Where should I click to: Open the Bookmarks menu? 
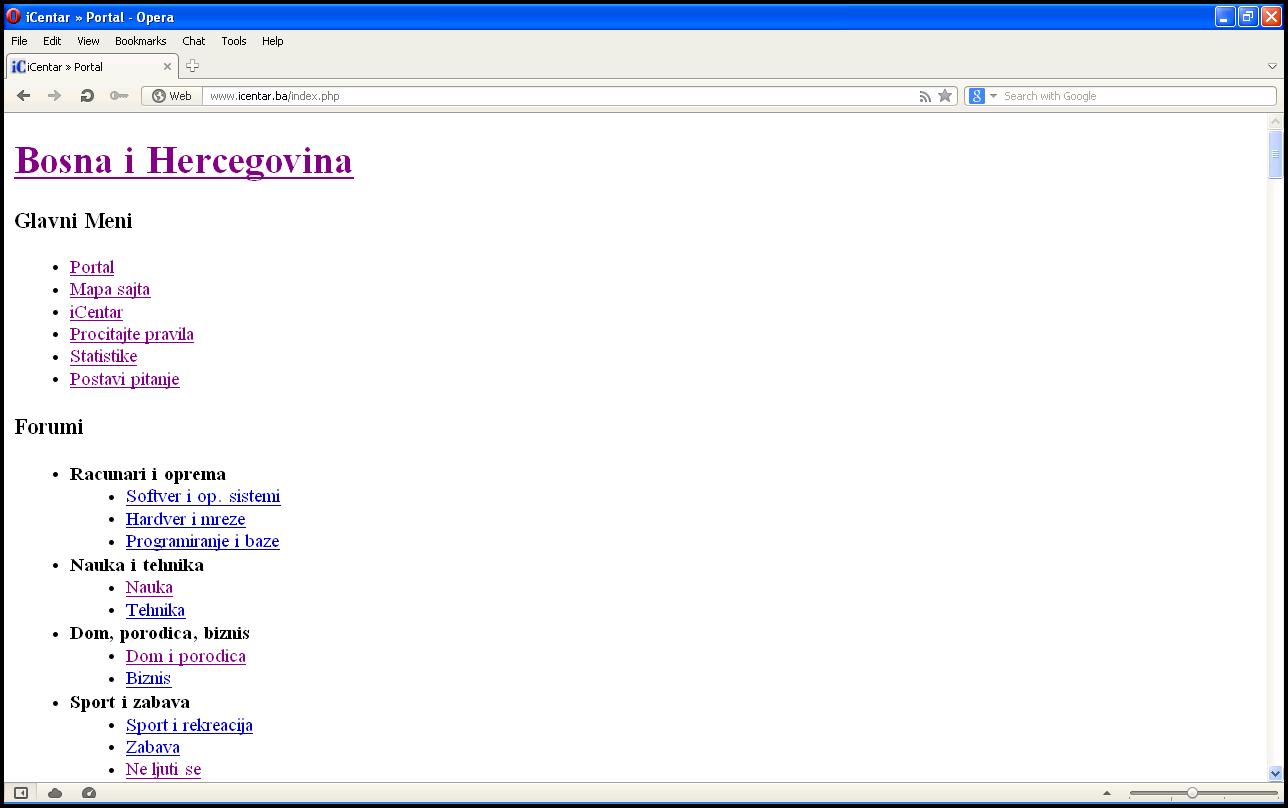click(140, 41)
